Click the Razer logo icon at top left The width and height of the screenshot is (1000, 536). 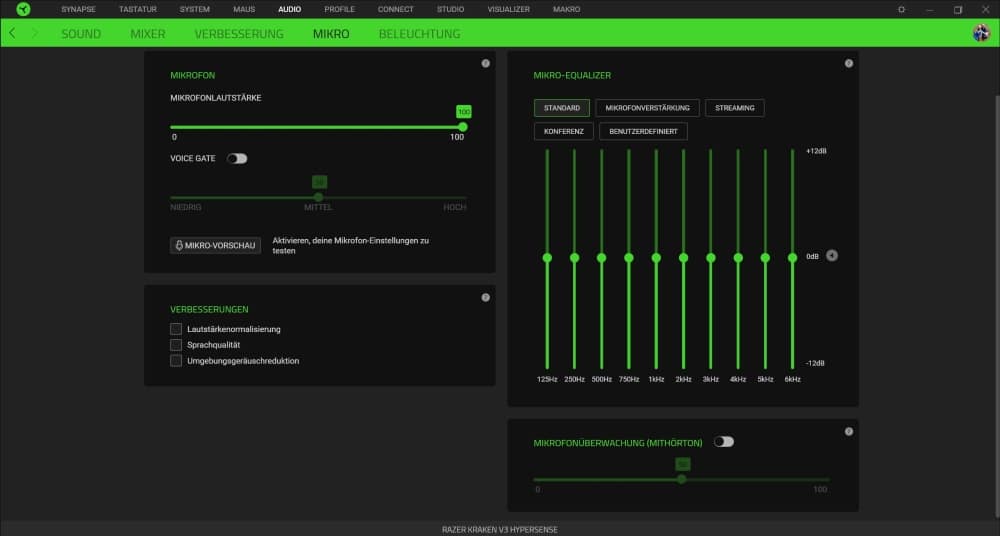coord(23,9)
